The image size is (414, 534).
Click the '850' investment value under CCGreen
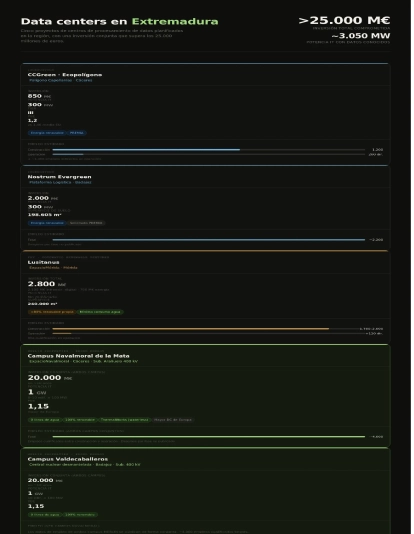click(x=35, y=96)
